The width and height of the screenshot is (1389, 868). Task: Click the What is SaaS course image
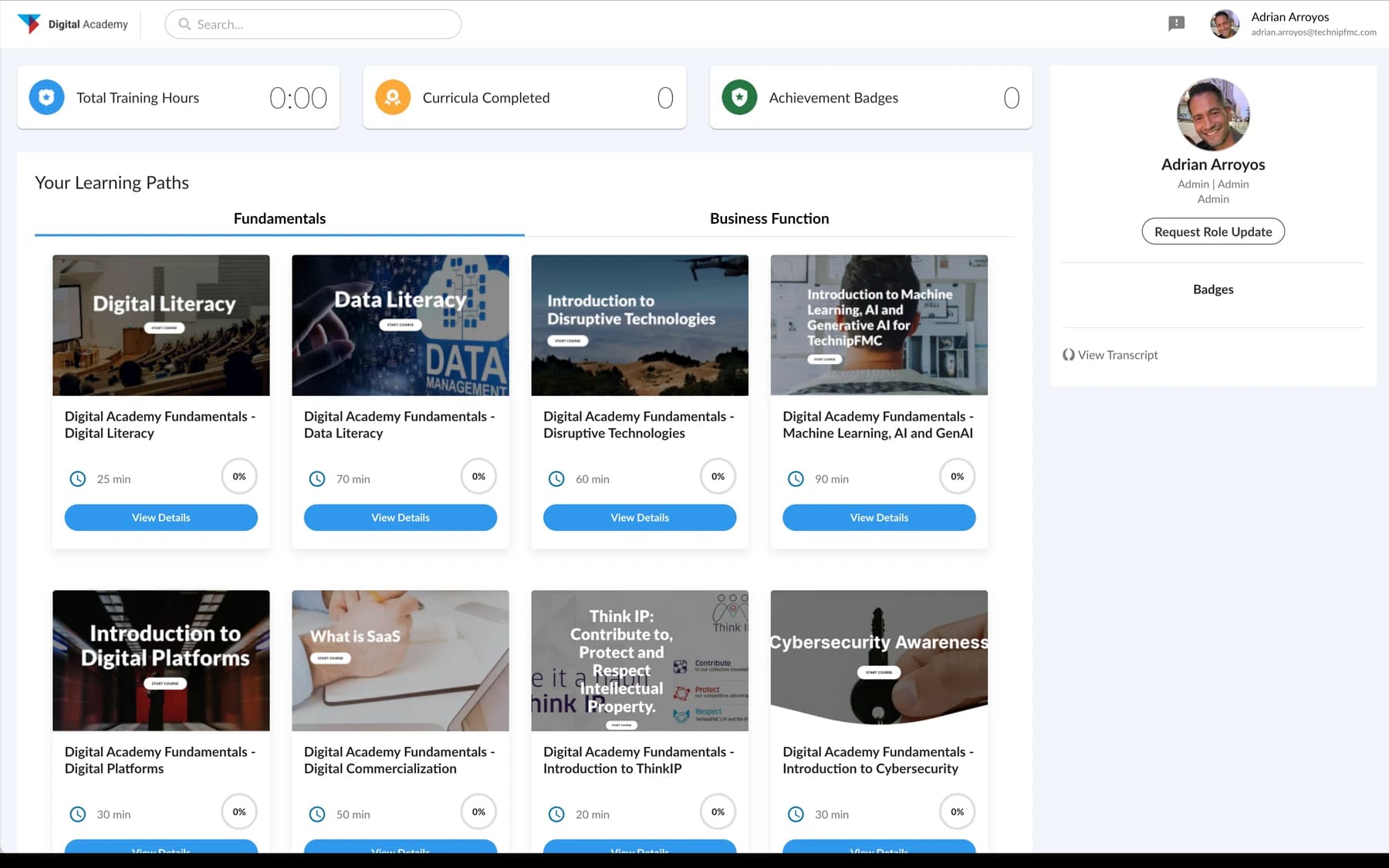coord(400,660)
